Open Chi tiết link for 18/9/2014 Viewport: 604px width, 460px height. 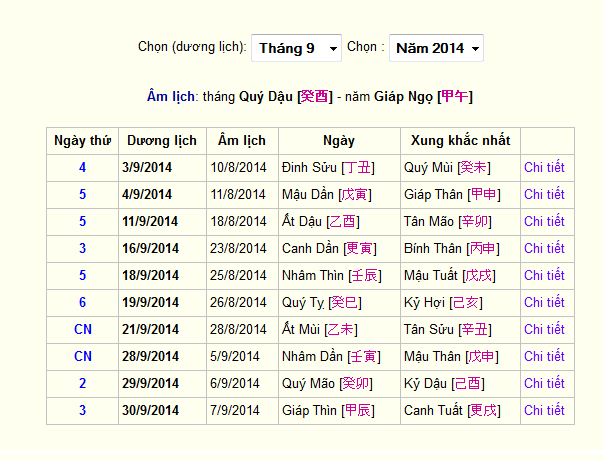[x=544, y=275]
